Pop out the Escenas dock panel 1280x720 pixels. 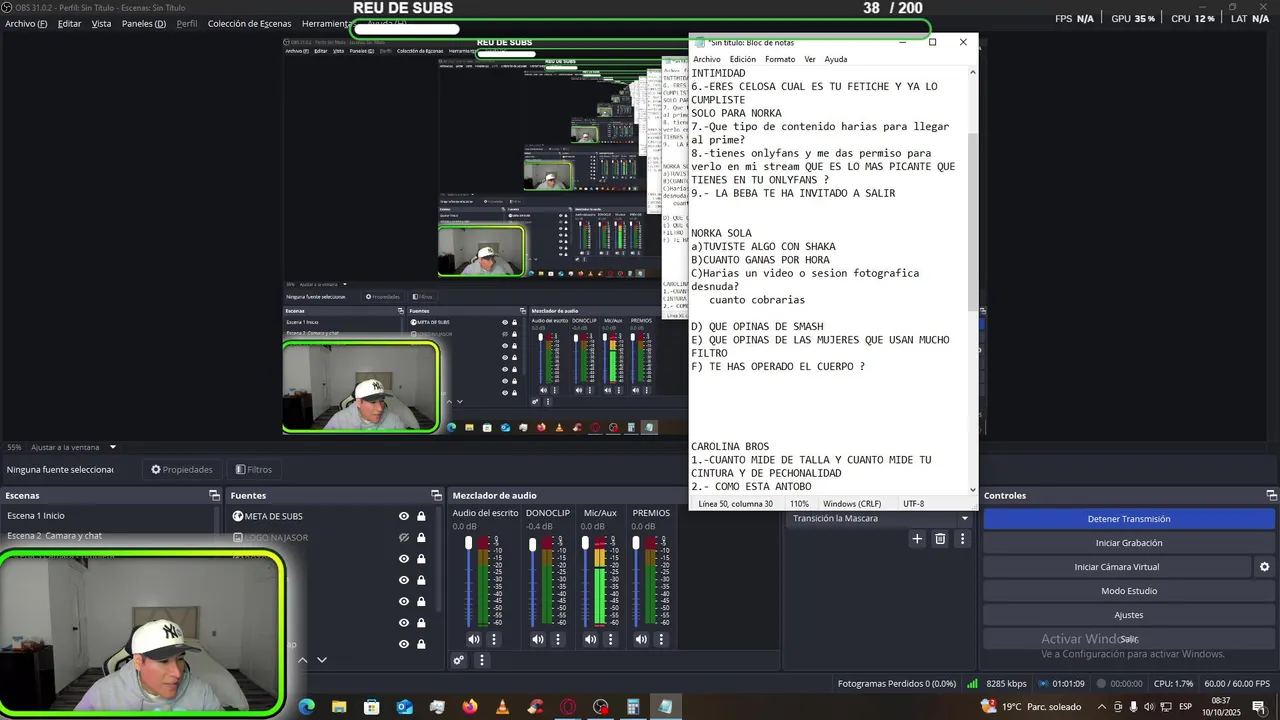pos(214,495)
